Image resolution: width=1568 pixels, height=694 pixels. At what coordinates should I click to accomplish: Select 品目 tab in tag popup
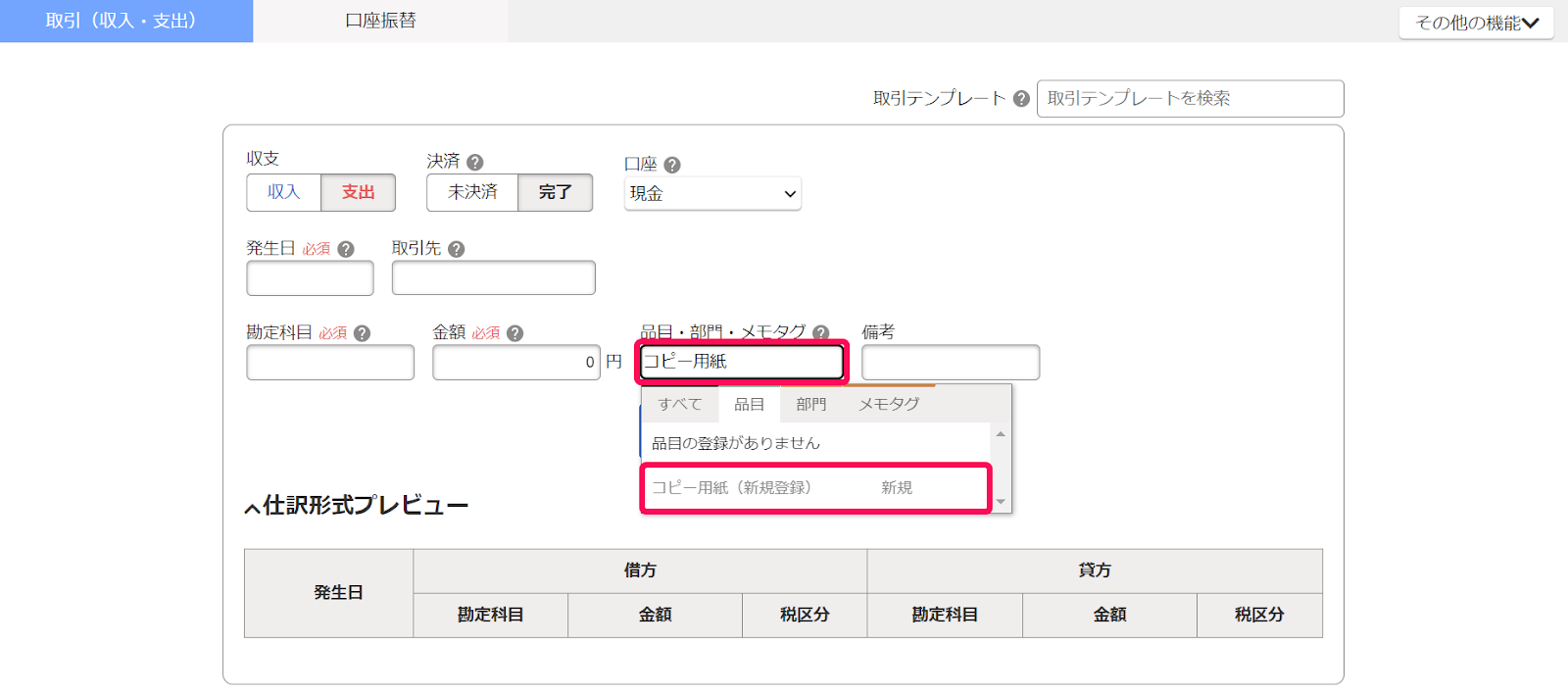click(750, 404)
